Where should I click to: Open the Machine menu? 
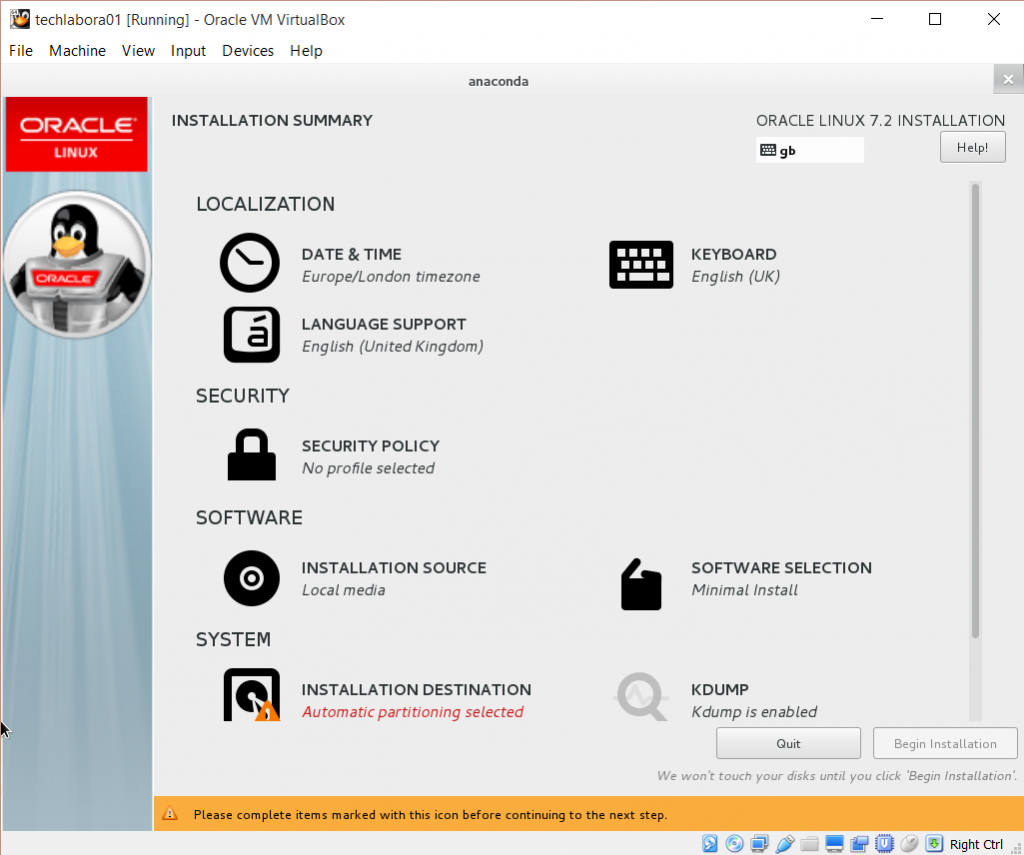(x=77, y=50)
